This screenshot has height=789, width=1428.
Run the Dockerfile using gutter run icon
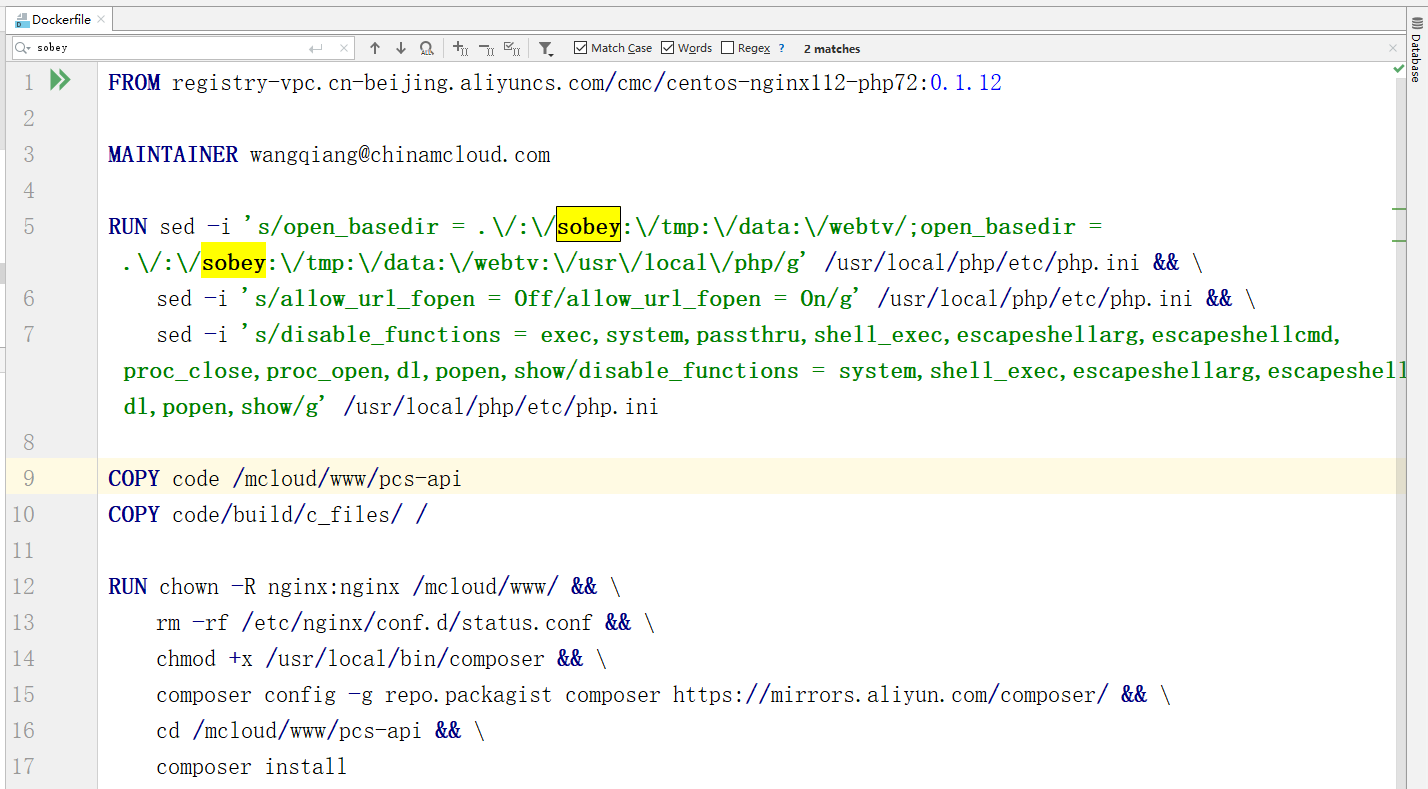[60, 81]
